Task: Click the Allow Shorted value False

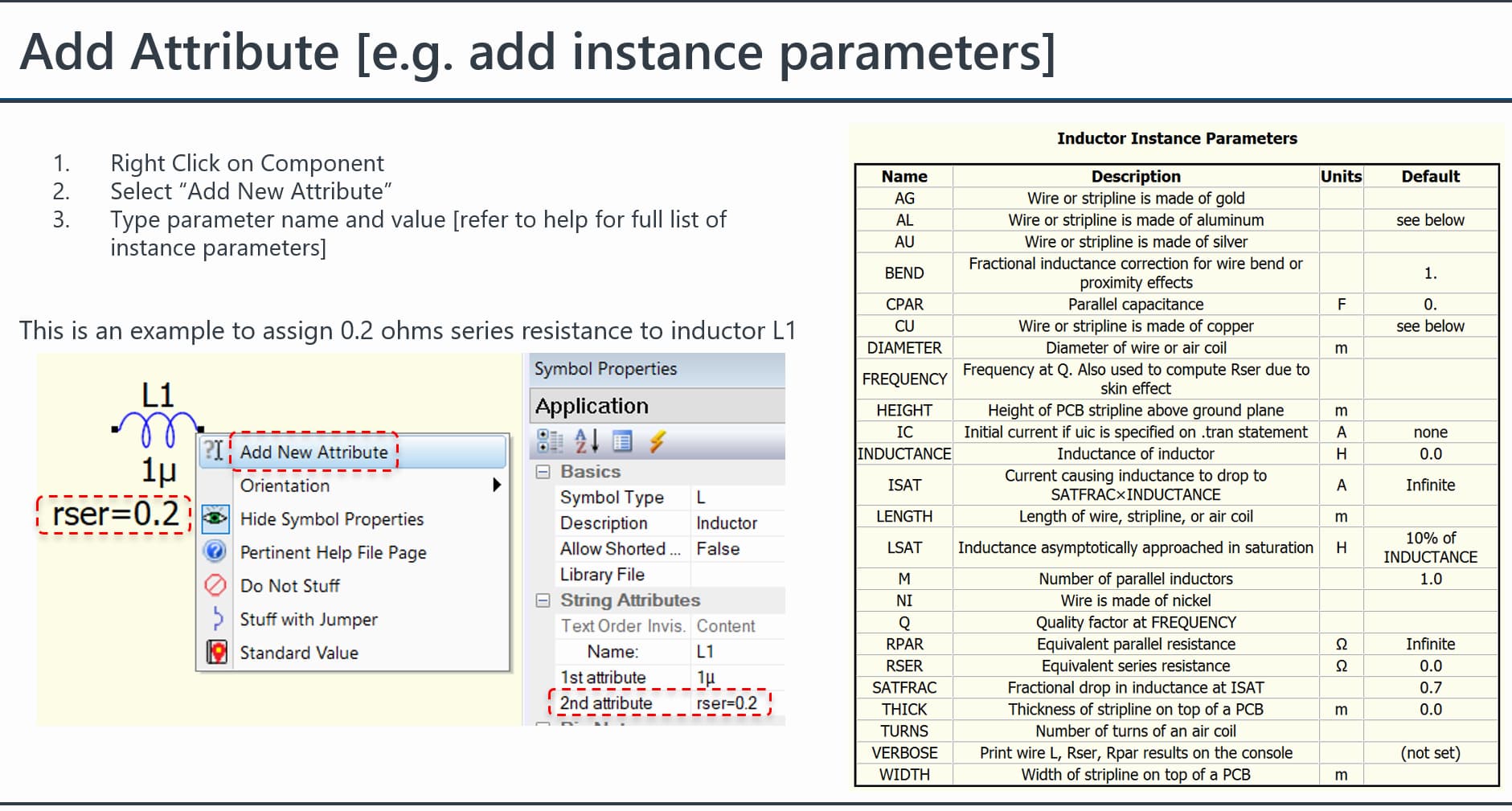Action: [x=718, y=549]
